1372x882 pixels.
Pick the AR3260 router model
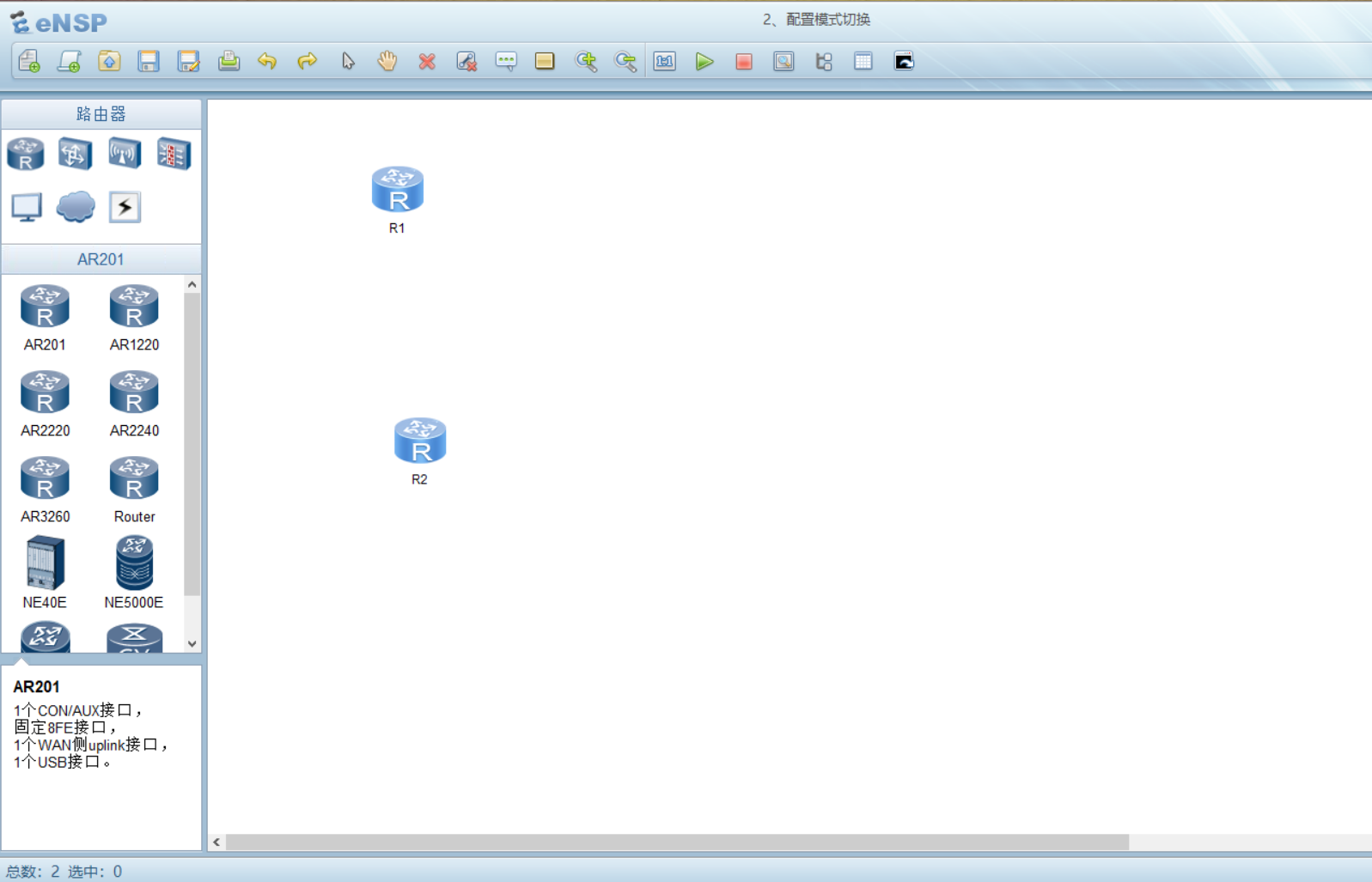(45, 490)
